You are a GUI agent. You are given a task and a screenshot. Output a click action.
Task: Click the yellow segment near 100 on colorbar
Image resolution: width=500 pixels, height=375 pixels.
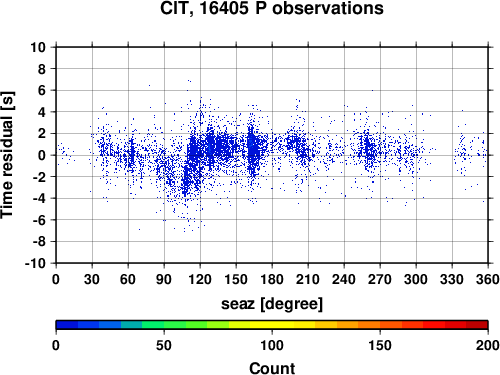(272, 325)
